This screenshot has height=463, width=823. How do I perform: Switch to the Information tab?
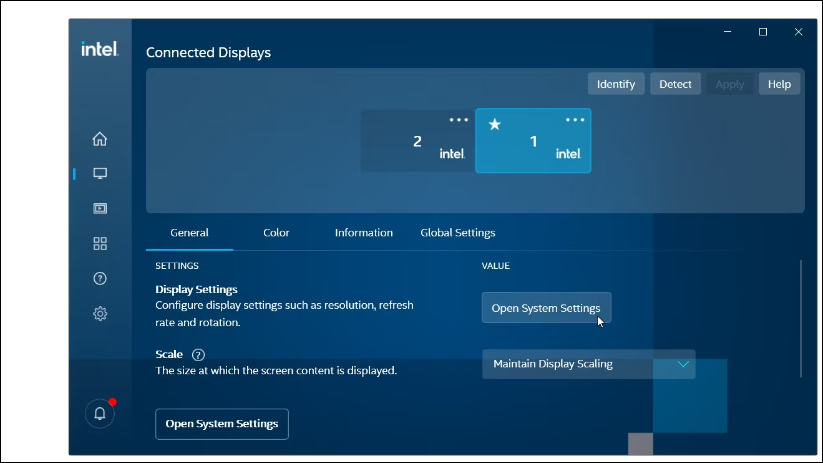point(364,233)
